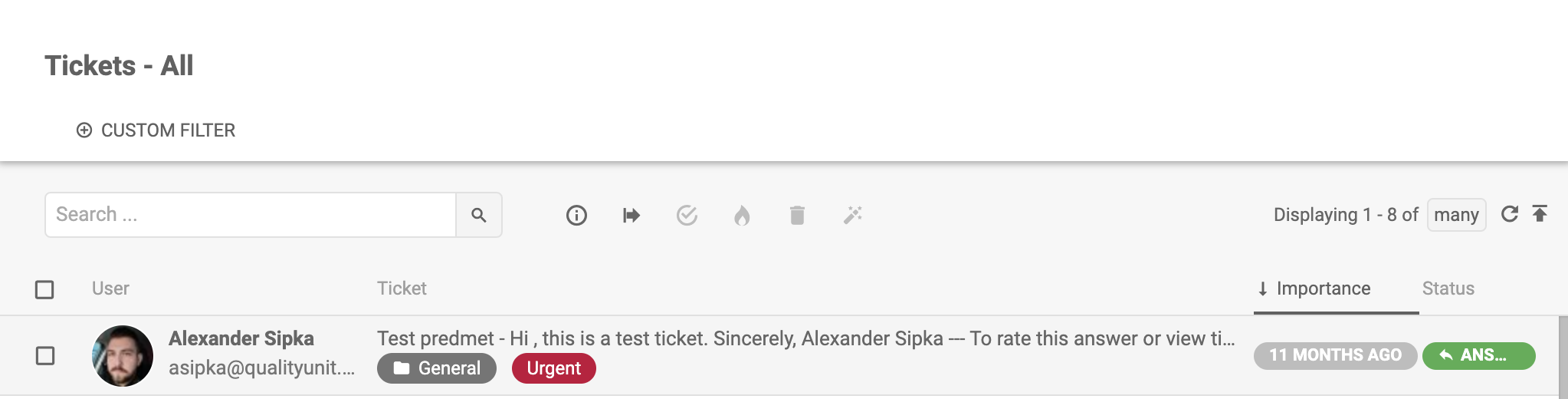Click the magic wand icon
Screen dimensions: 1568x399
852,216
